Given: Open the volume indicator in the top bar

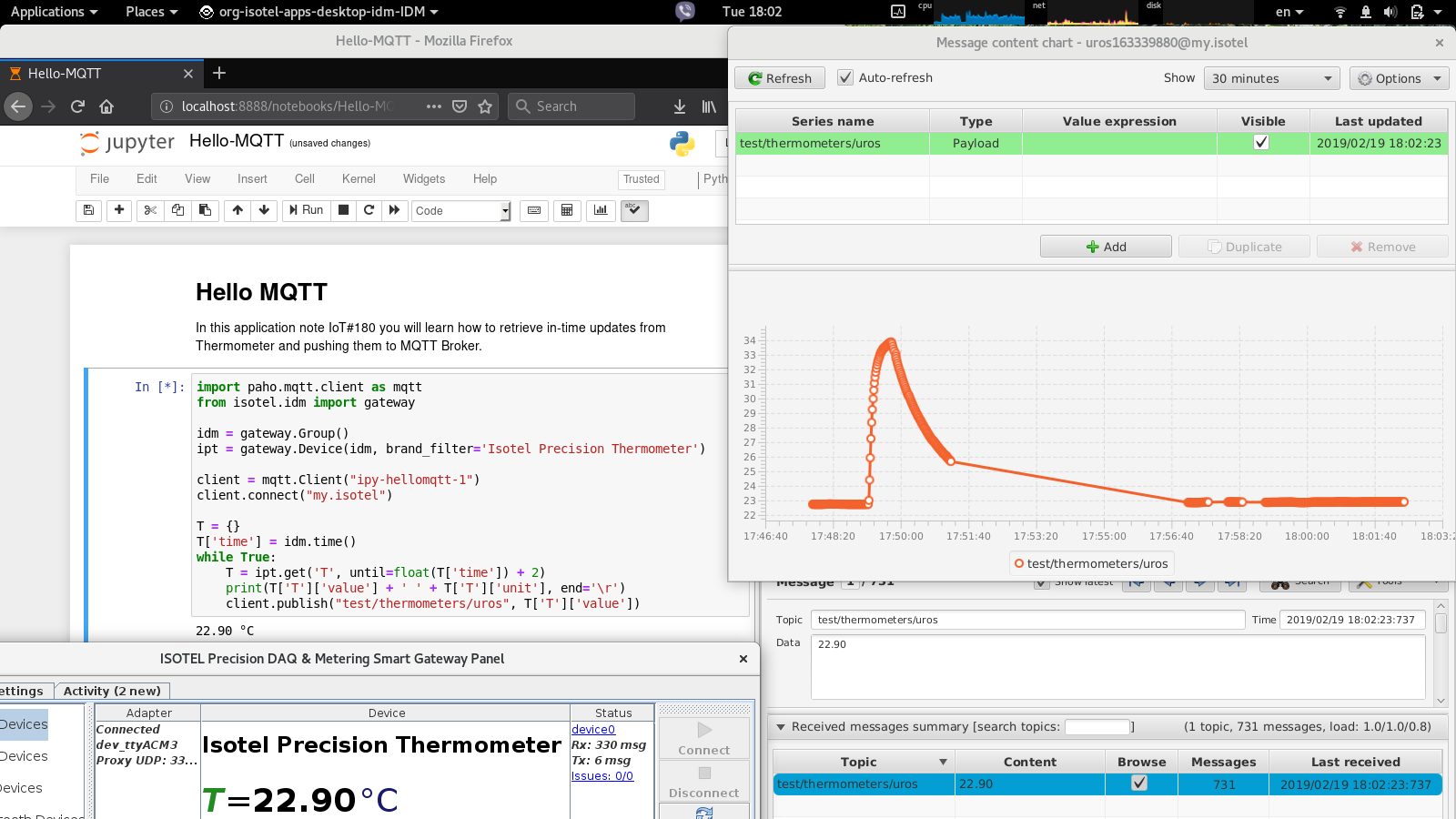Looking at the screenshot, I should click(x=1390, y=12).
